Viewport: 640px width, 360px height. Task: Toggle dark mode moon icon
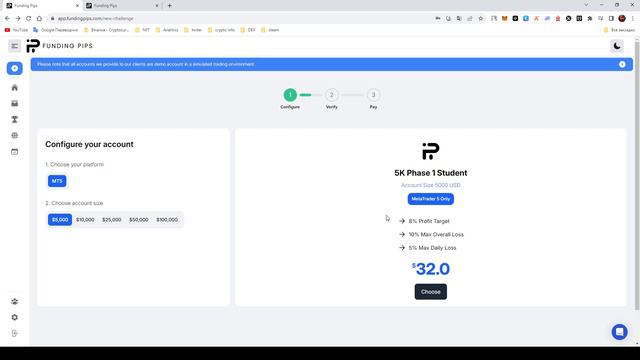coord(617,46)
